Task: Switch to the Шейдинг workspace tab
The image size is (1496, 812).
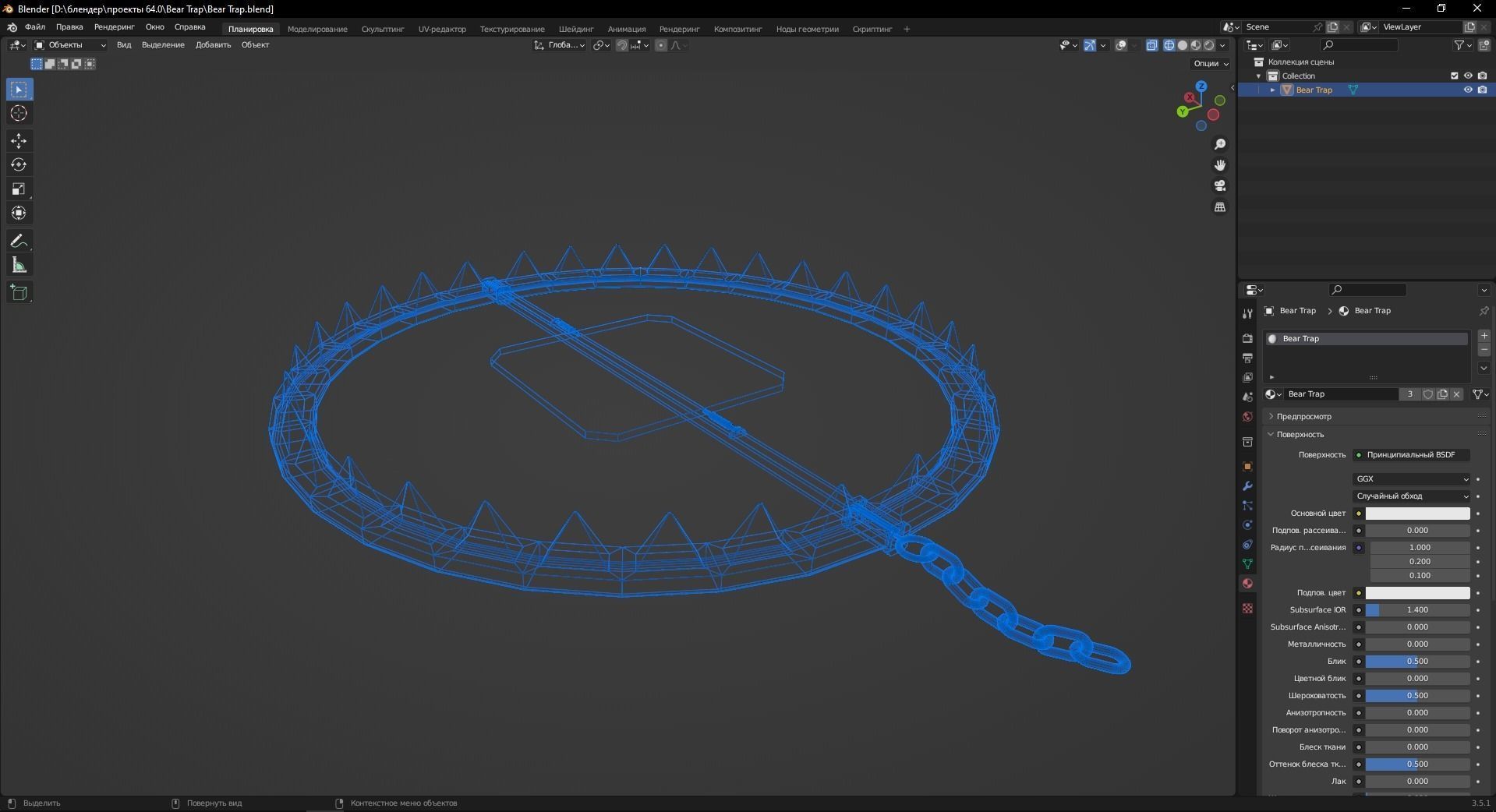Action: 576,30
